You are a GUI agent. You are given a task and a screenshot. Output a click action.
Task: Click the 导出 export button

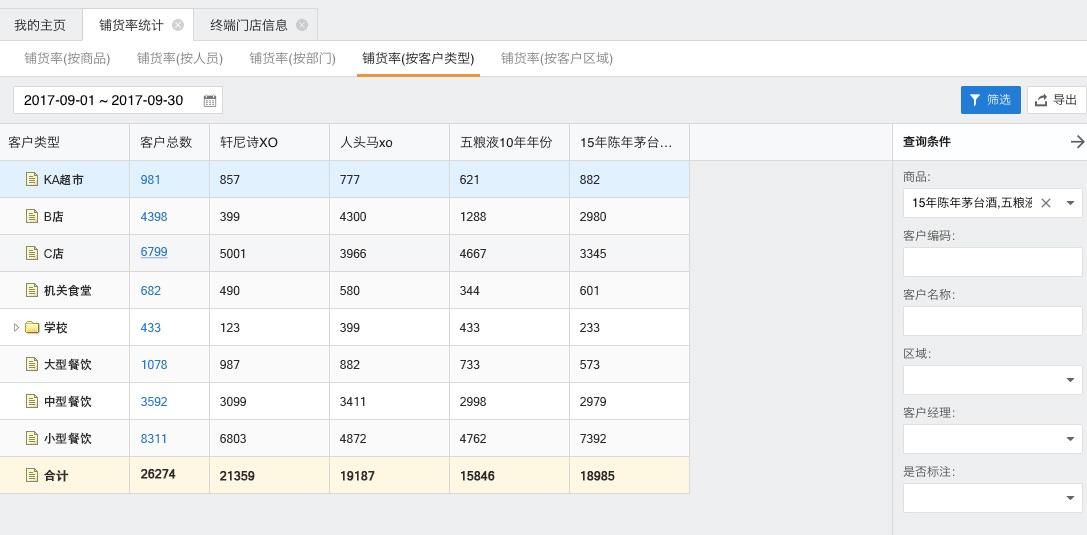pos(1056,100)
